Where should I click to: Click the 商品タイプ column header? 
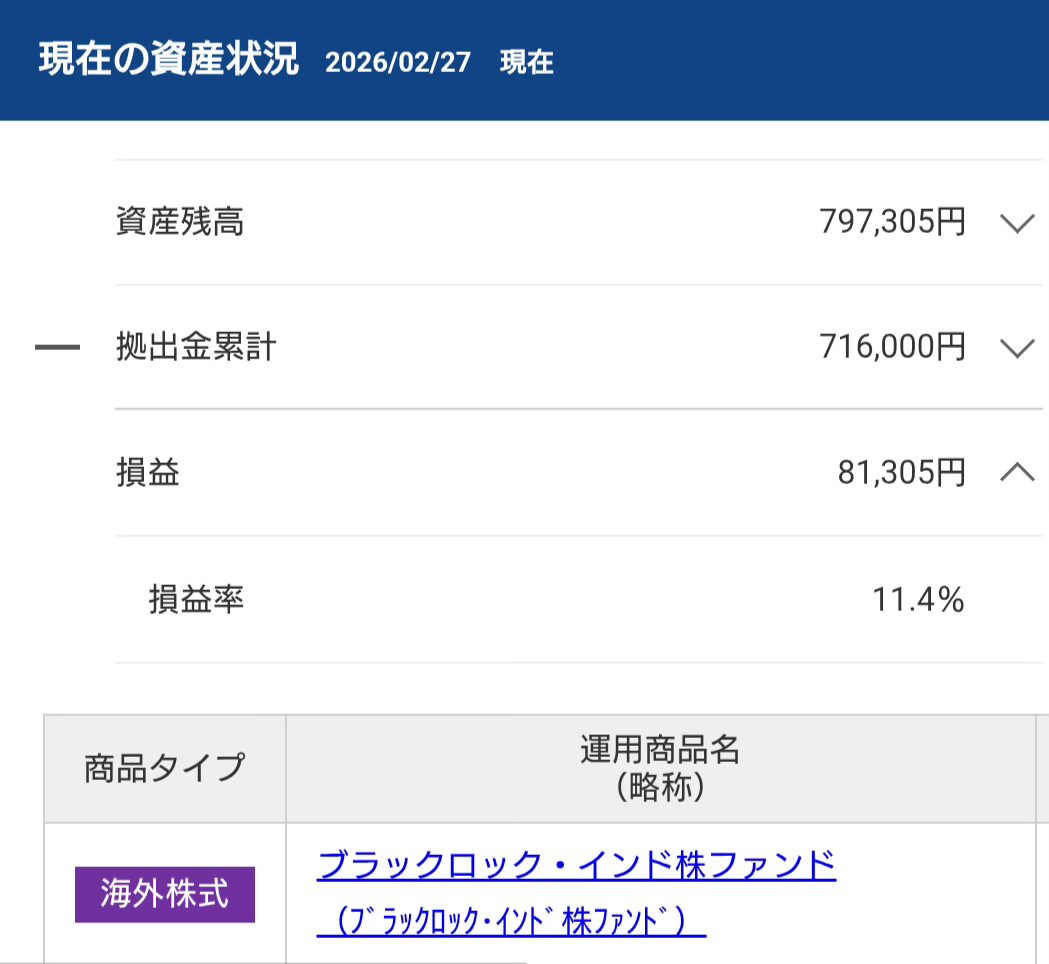(165, 768)
